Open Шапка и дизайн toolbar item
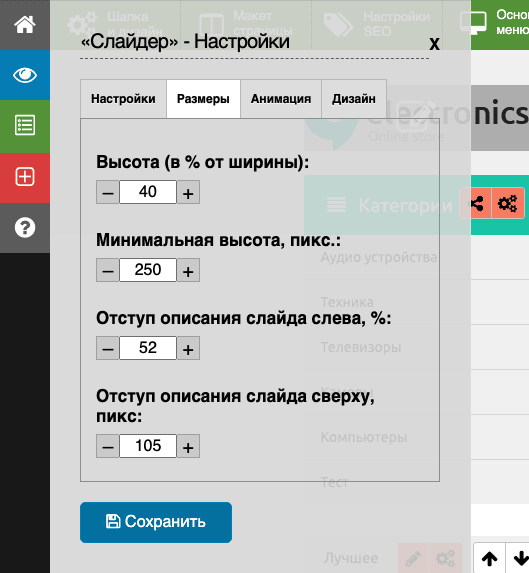 pos(115,24)
